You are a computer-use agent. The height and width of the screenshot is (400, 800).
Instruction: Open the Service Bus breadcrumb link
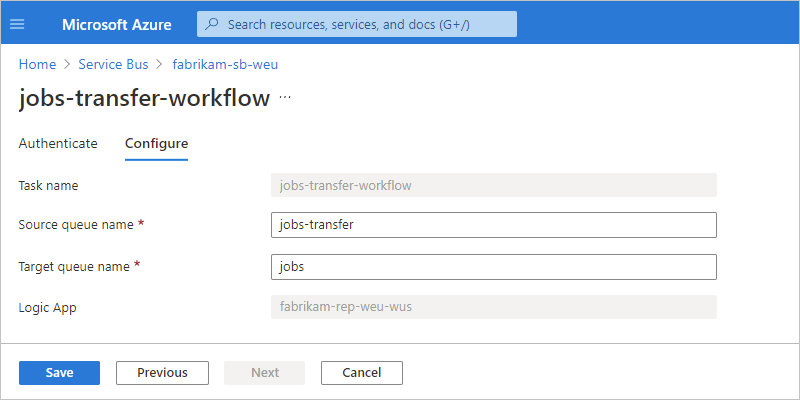coord(113,64)
